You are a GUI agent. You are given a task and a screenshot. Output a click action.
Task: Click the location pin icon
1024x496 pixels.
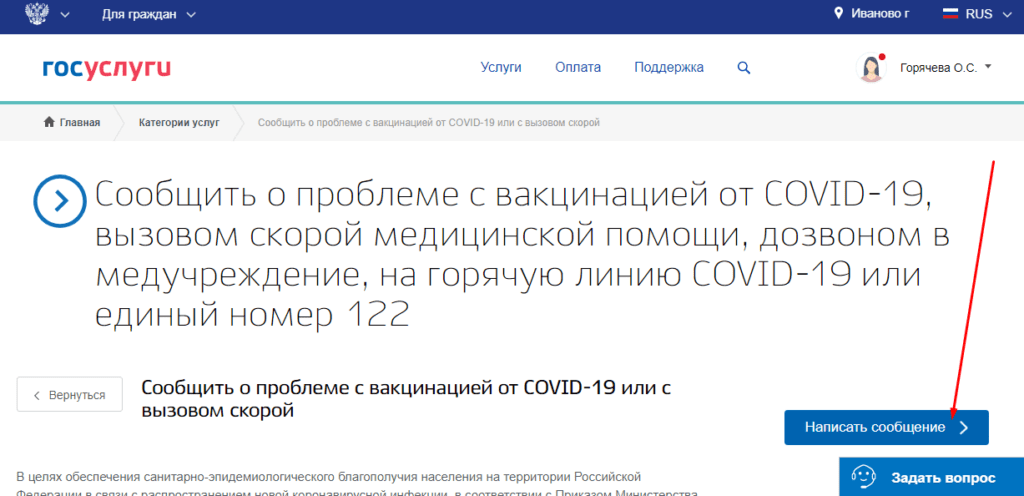click(x=839, y=14)
